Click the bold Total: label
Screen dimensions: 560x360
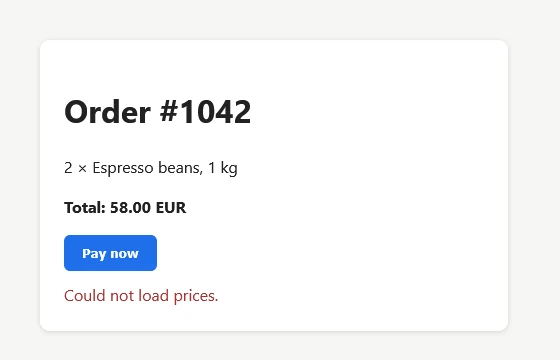(85, 208)
